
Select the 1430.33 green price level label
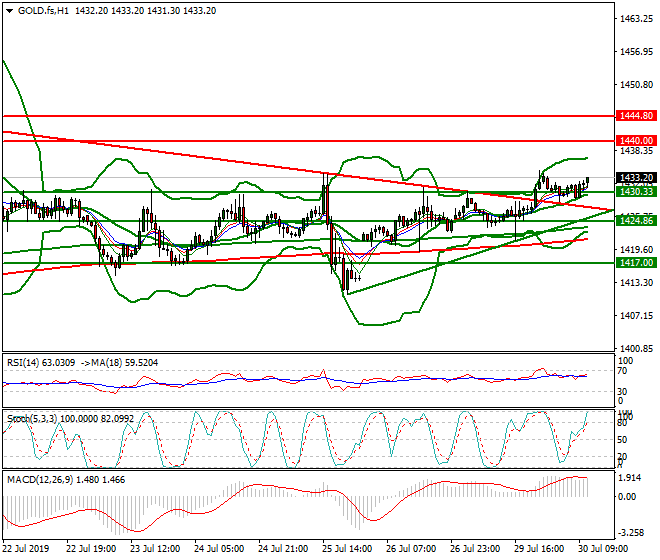point(636,192)
